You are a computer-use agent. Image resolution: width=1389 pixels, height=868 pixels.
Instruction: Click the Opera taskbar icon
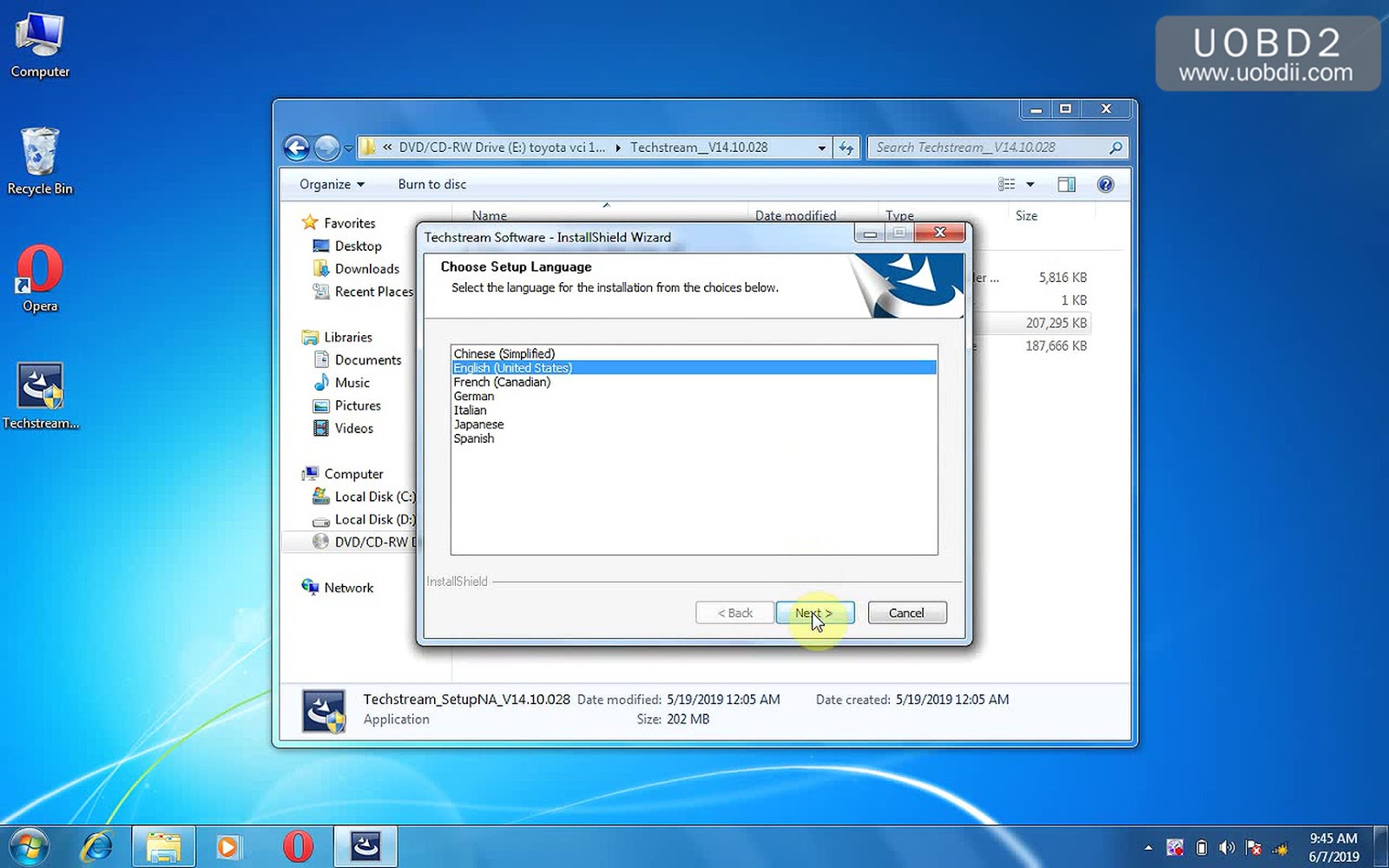click(x=297, y=846)
